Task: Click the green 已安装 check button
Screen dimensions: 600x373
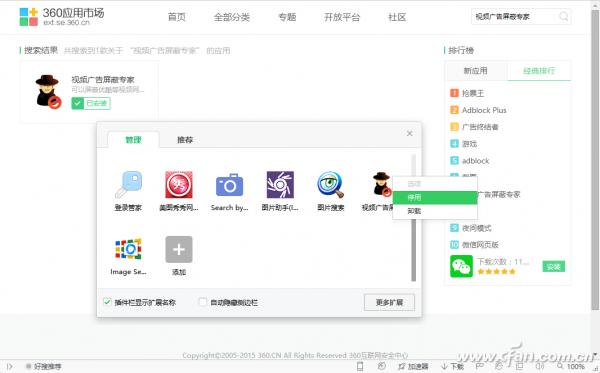Action: pos(91,103)
